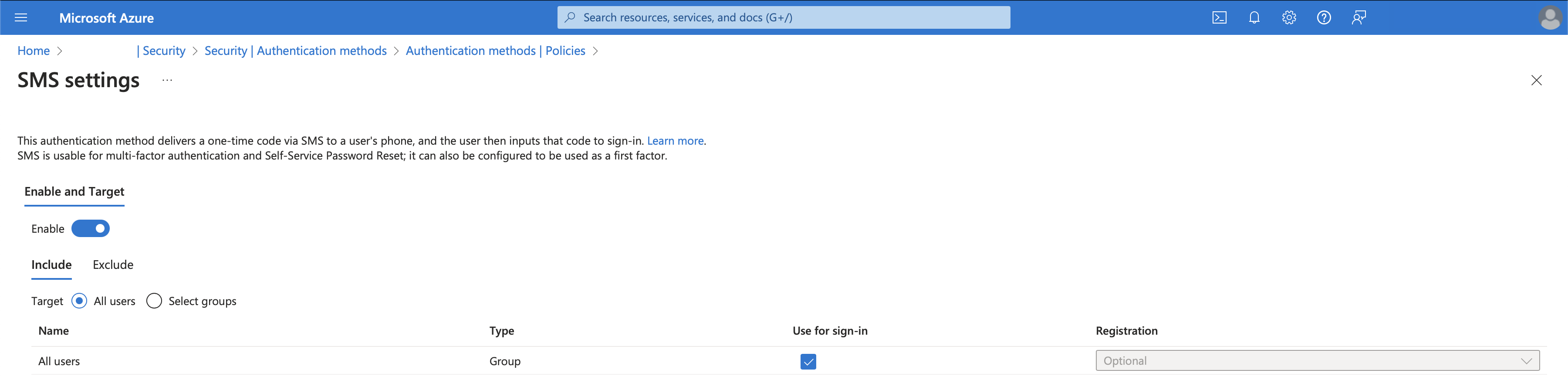Click the SMS settings page title
Viewport: 1568px width, 380px height.
[78, 80]
